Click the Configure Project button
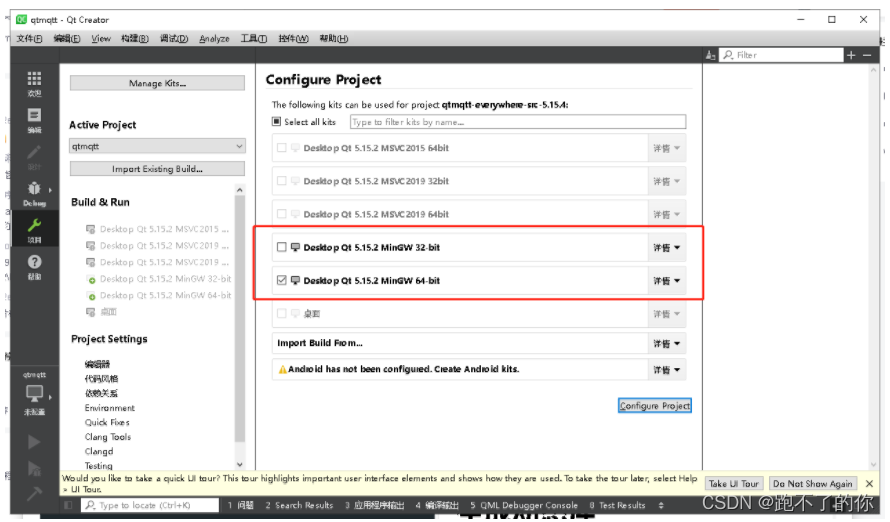Screen dimensions: 890x522 [x=654, y=406]
